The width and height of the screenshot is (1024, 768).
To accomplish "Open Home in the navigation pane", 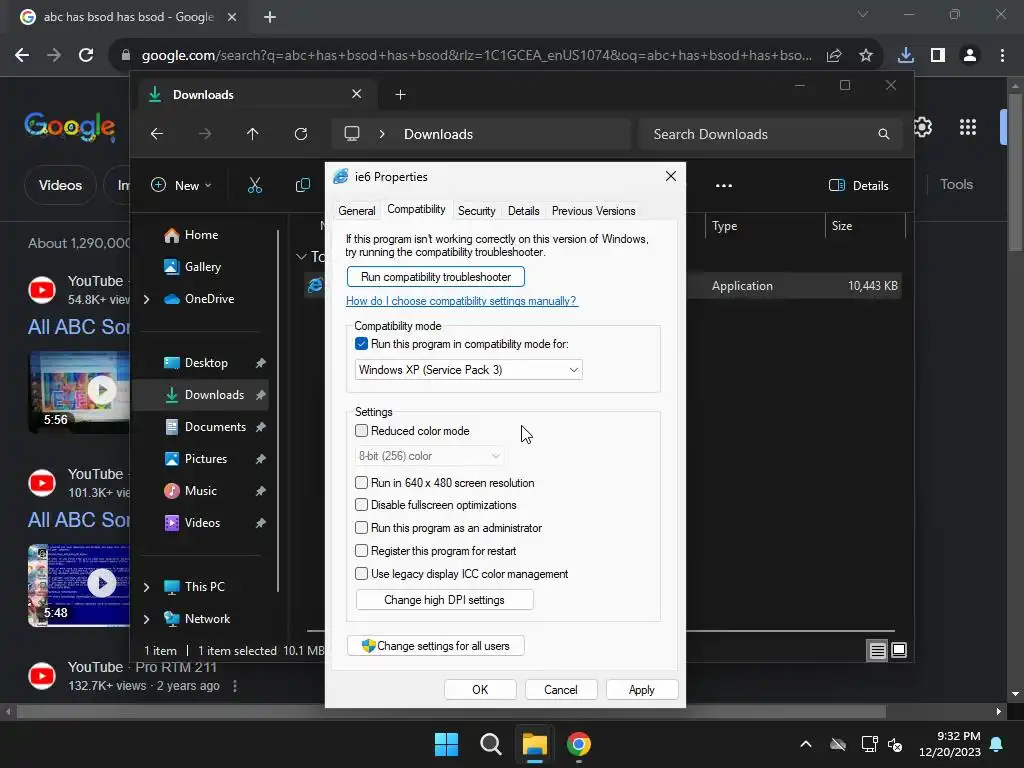I will click(201, 235).
